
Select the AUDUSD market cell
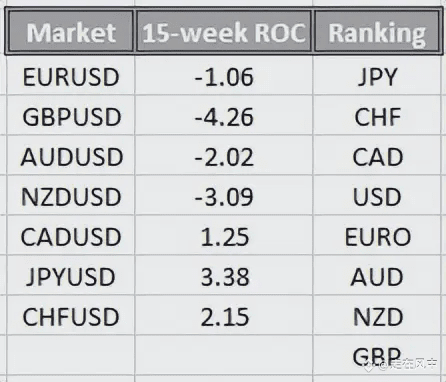(x=70, y=156)
